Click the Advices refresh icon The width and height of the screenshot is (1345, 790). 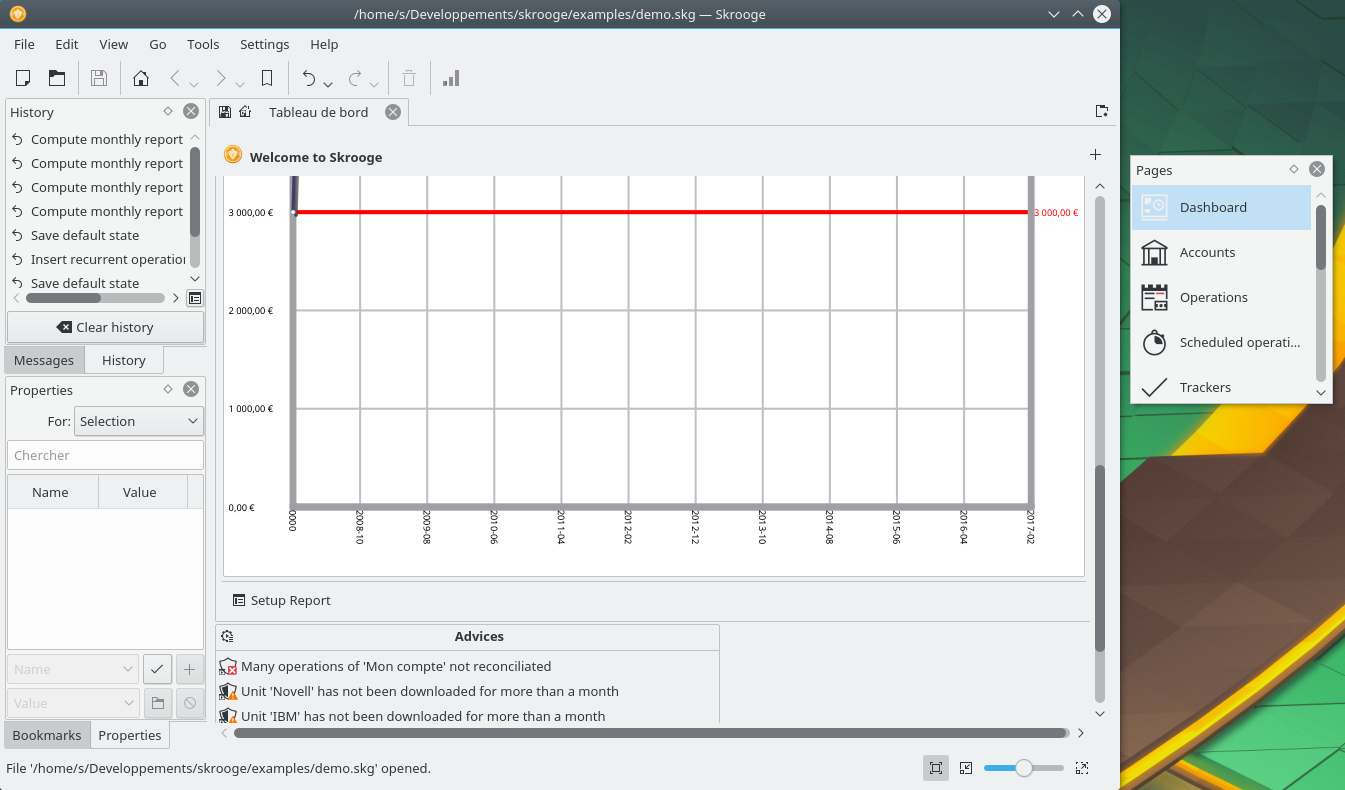click(227, 636)
